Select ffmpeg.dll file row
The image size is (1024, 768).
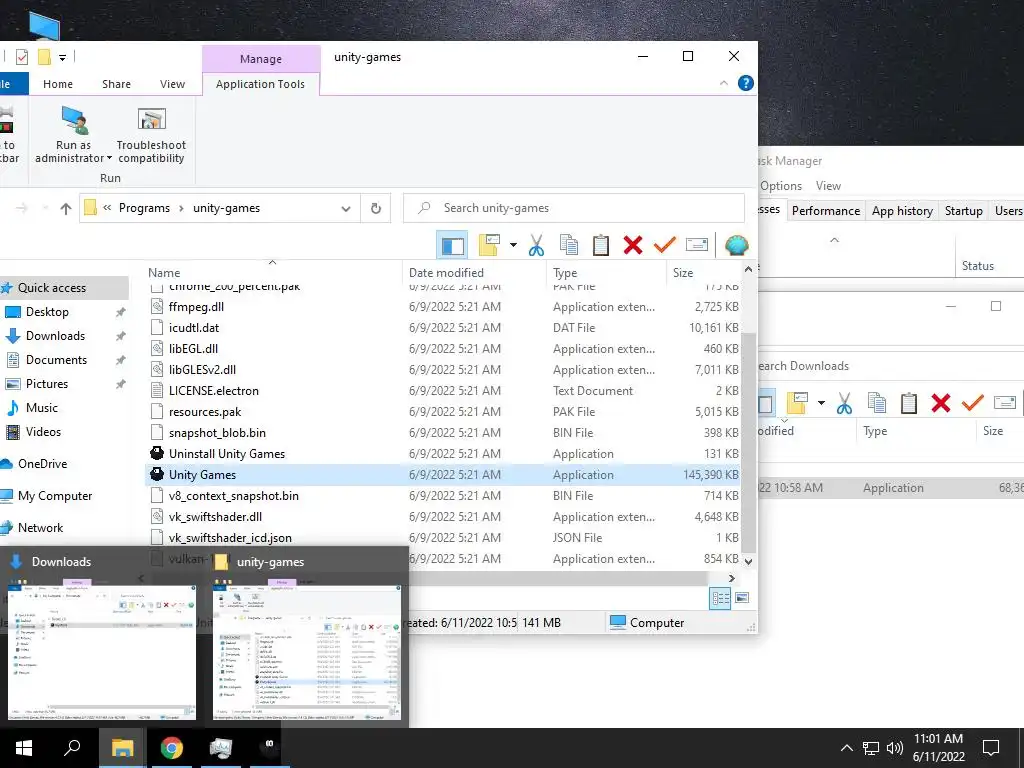[x=443, y=307]
